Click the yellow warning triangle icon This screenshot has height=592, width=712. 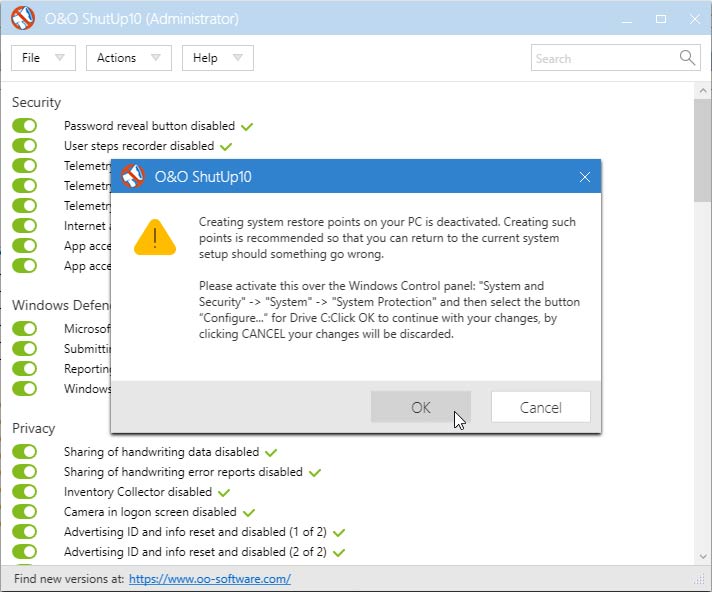click(155, 237)
